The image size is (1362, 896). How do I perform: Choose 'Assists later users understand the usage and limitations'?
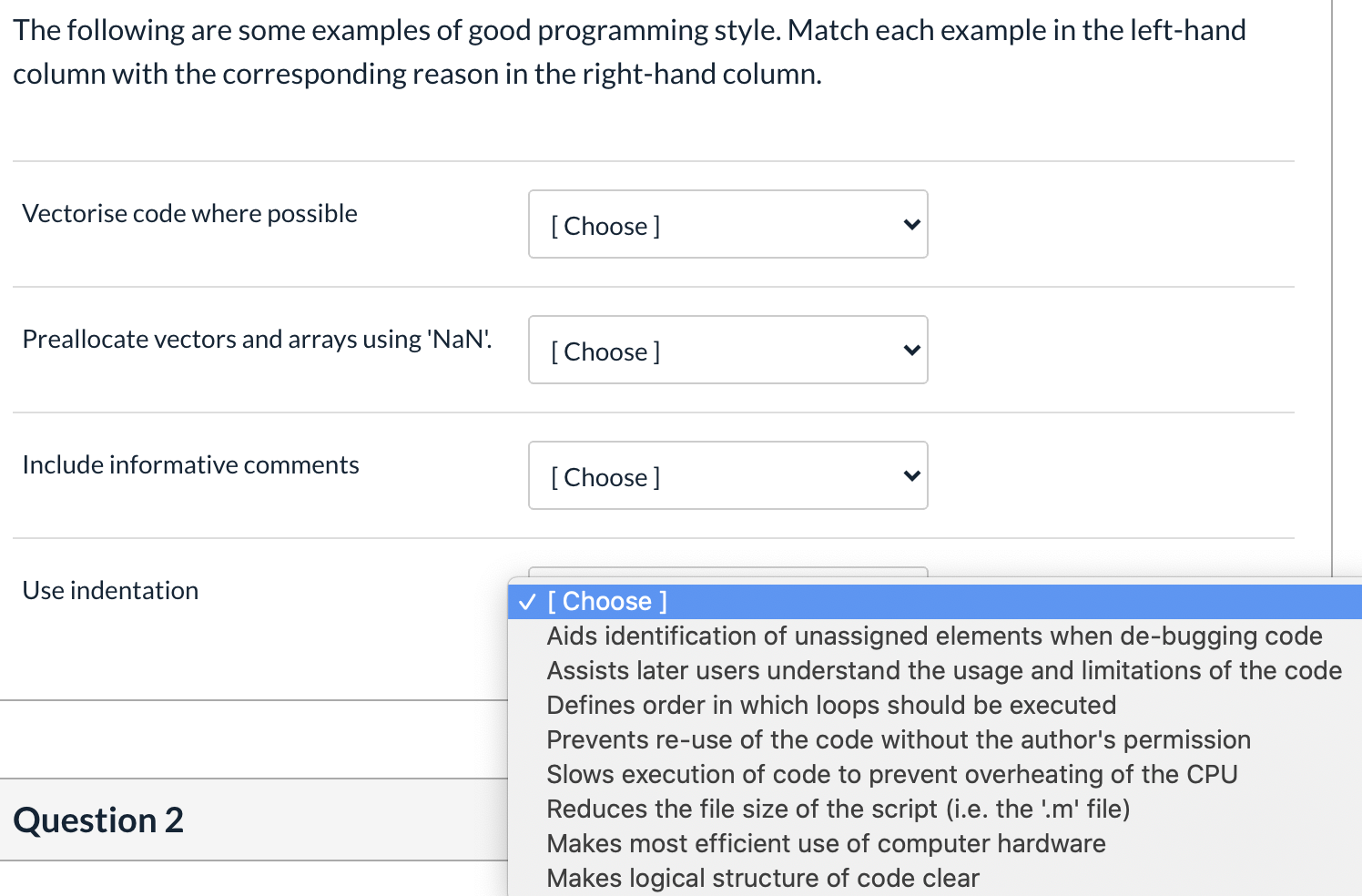pos(944,670)
